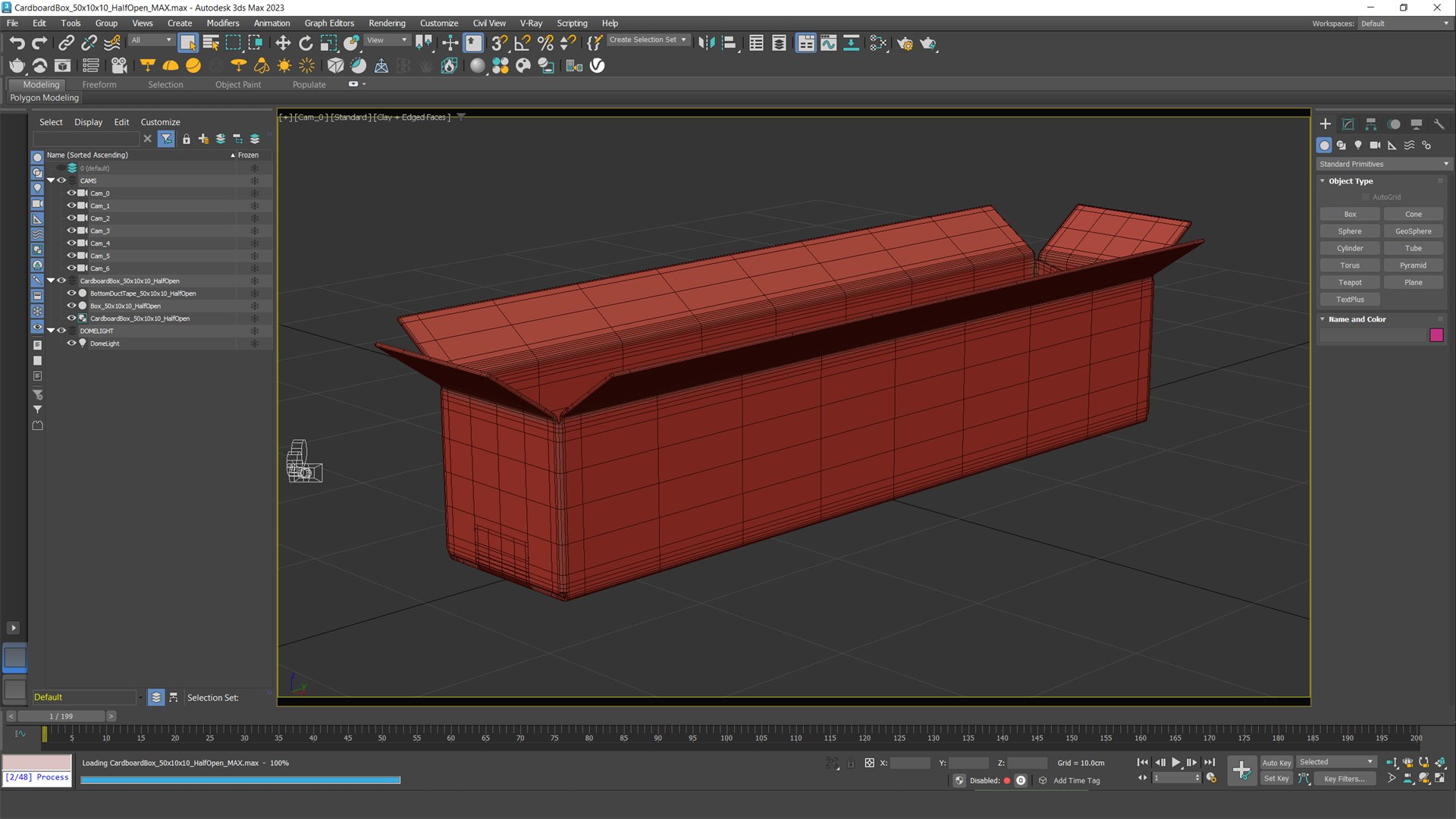
Task: Open Select by Name dialog icon
Action: point(211,43)
